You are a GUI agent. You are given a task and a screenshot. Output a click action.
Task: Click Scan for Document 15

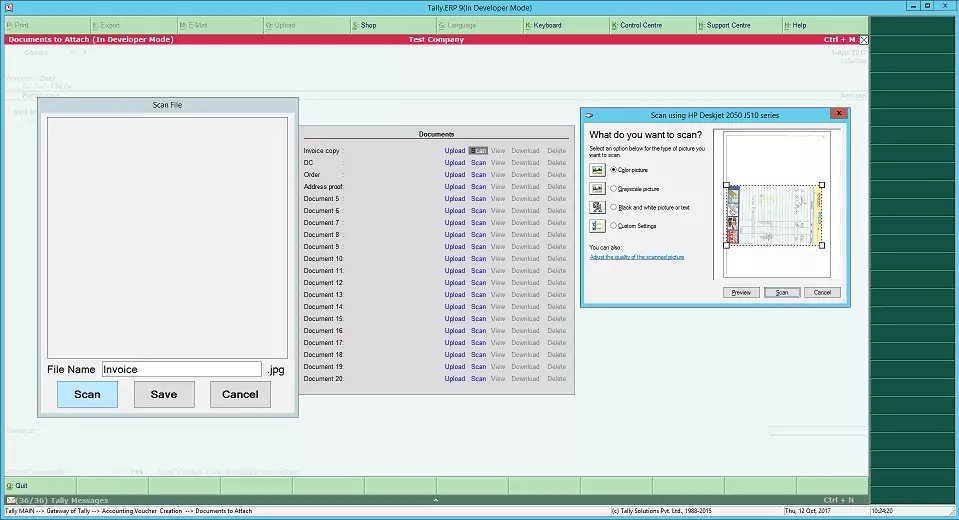click(478, 319)
